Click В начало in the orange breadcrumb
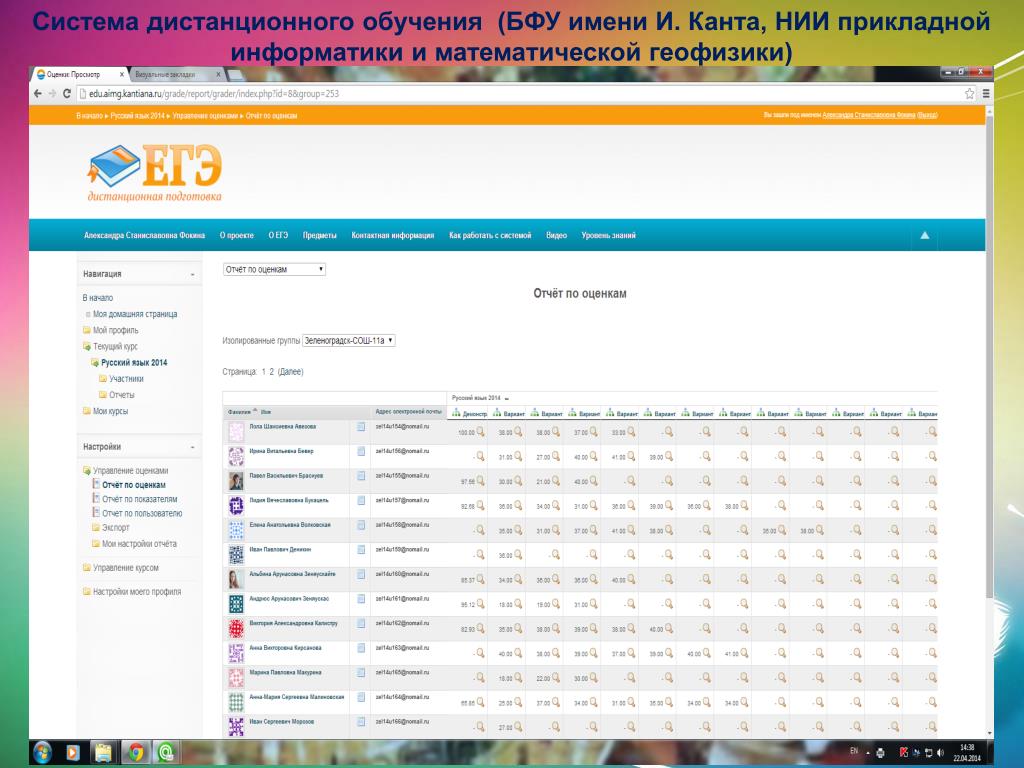The image size is (1024, 768). 89,116
